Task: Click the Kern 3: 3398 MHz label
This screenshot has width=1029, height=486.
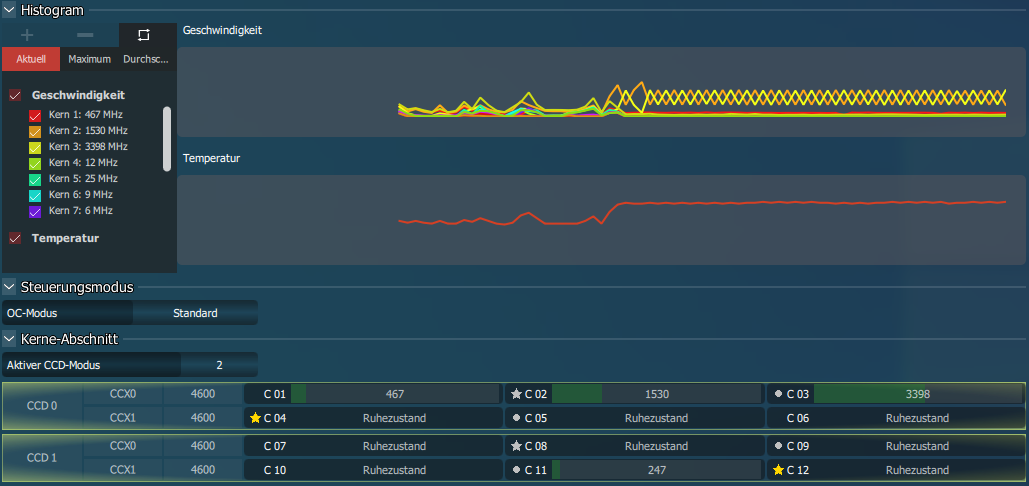Action: 88,146
